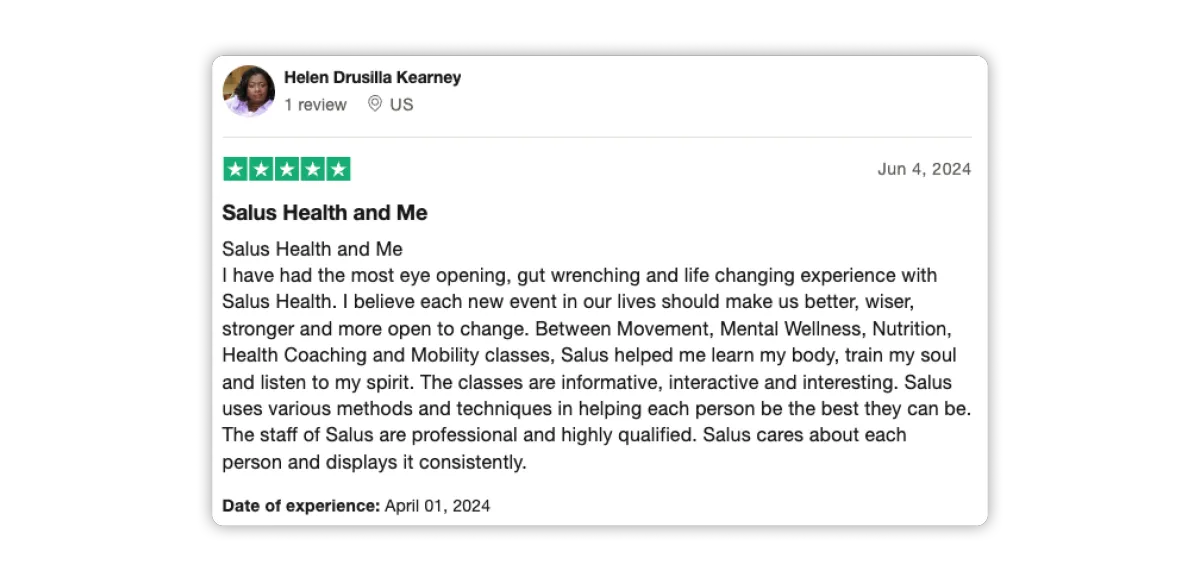Click the location pin icon
This screenshot has width=1200, height=581.
375,104
